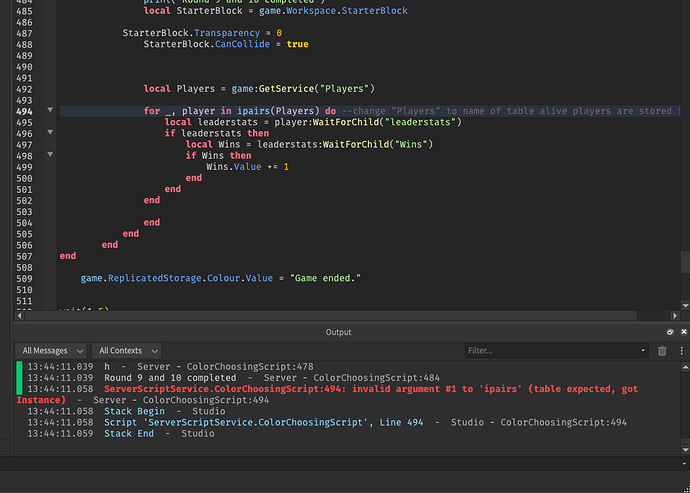Clear the output with the trash icon

tap(662, 351)
